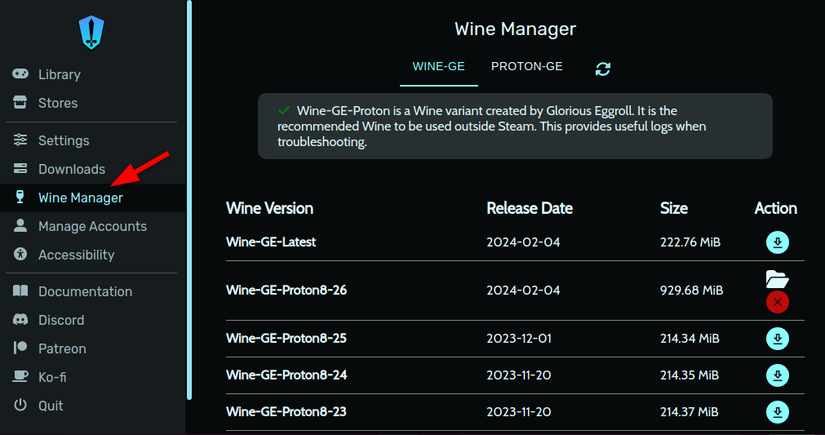Refresh the wine version list
The width and height of the screenshot is (825, 435).
click(603, 68)
